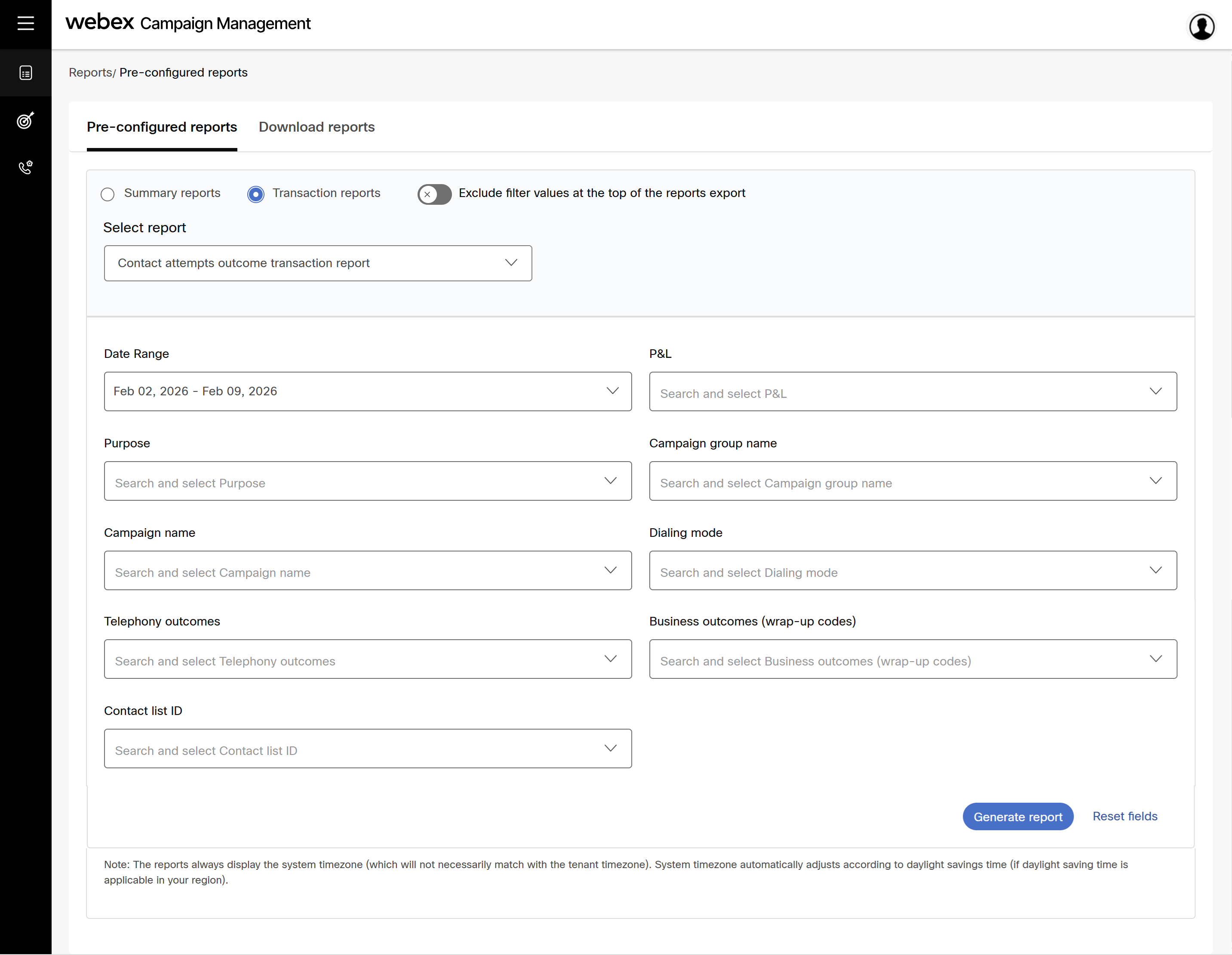Viewport: 1232px width, 955px height.
Task: Select the Pre-configured reports tab
Action: point(162,127)
